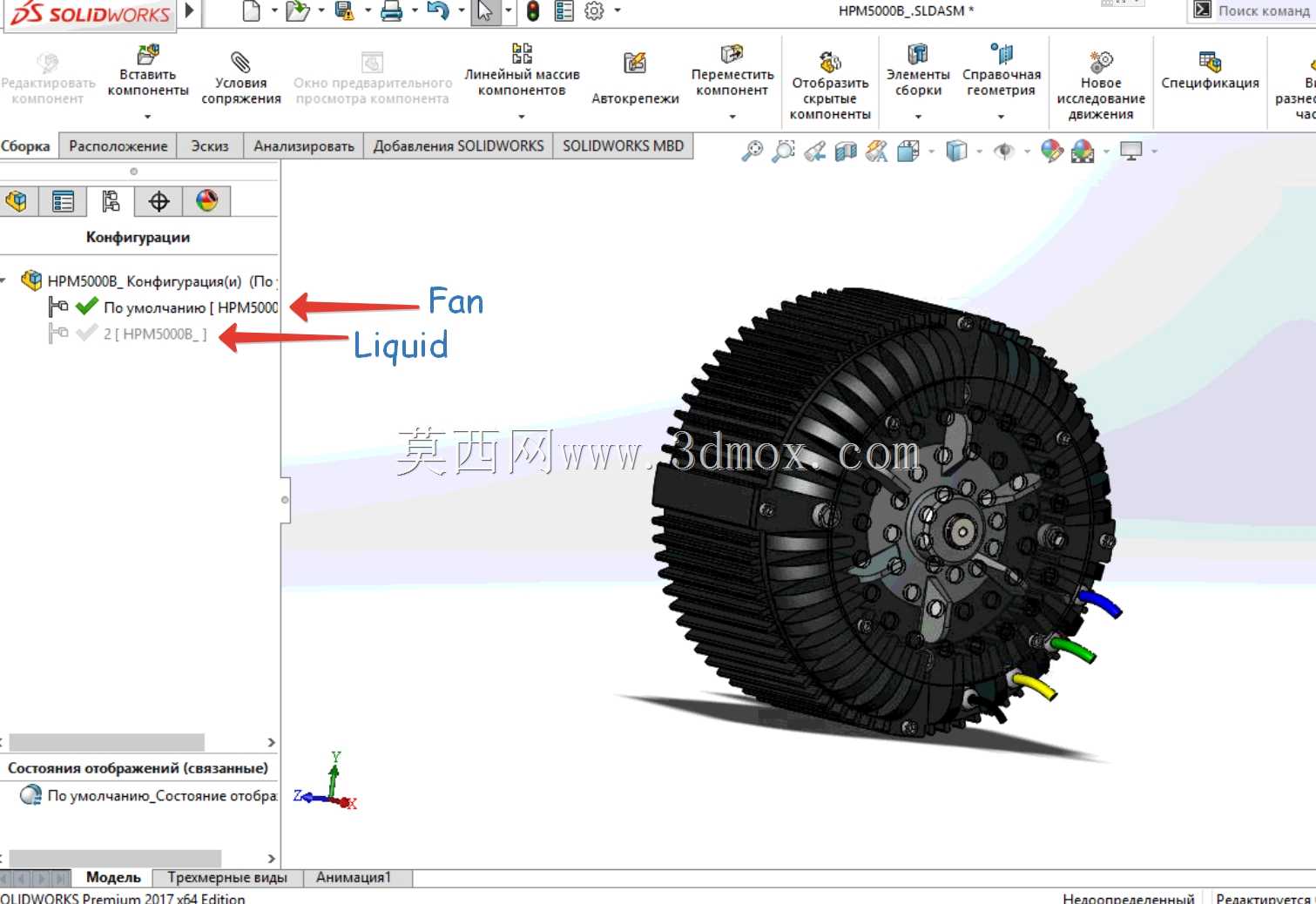Open the DimXpertManager crosshair tab
Image resolution: width=1316 pixels, height=904 pixels.
(159, 202)
